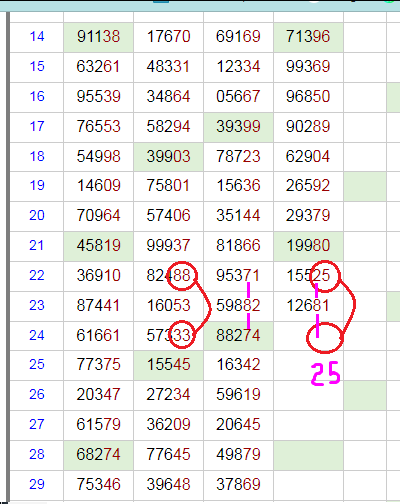Screen dimensions: 400x504
Task: Click the empty circled cell in row 24
Action: click(308, 335)
